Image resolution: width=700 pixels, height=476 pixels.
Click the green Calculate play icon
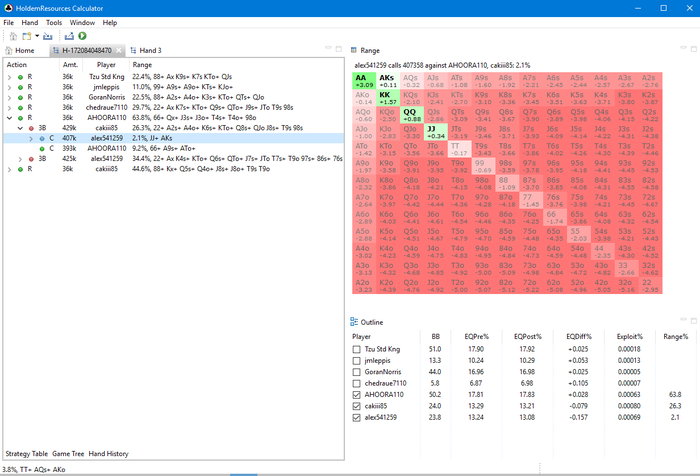click(82, 36)
